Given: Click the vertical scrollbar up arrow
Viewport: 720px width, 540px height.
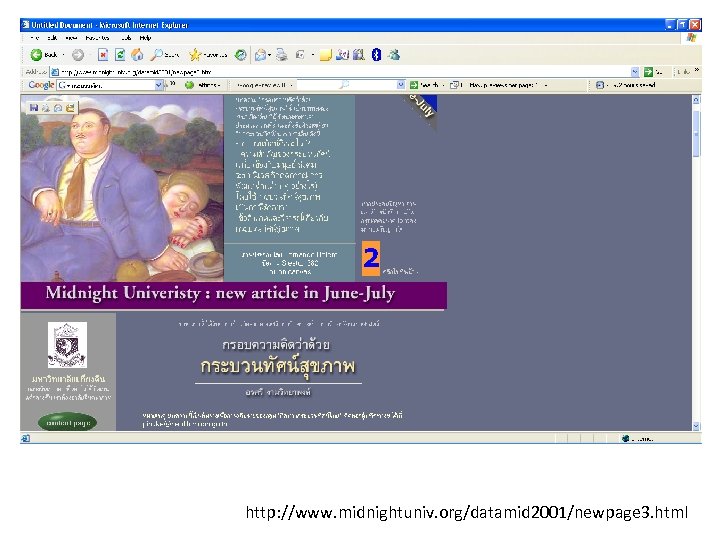Looking at the screenshot, I should point(696,100).
